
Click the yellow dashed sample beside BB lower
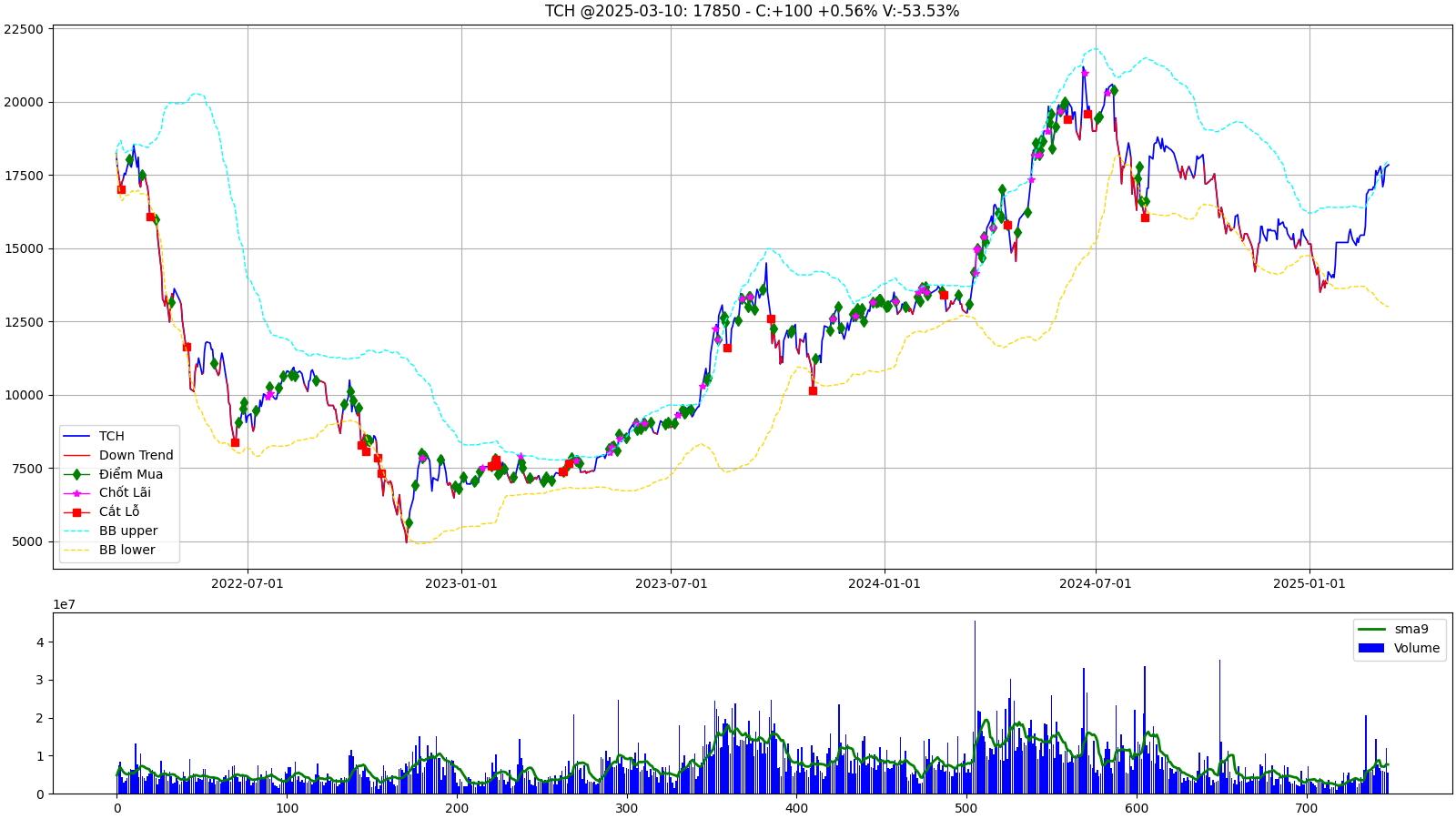(x=77, y=551)
